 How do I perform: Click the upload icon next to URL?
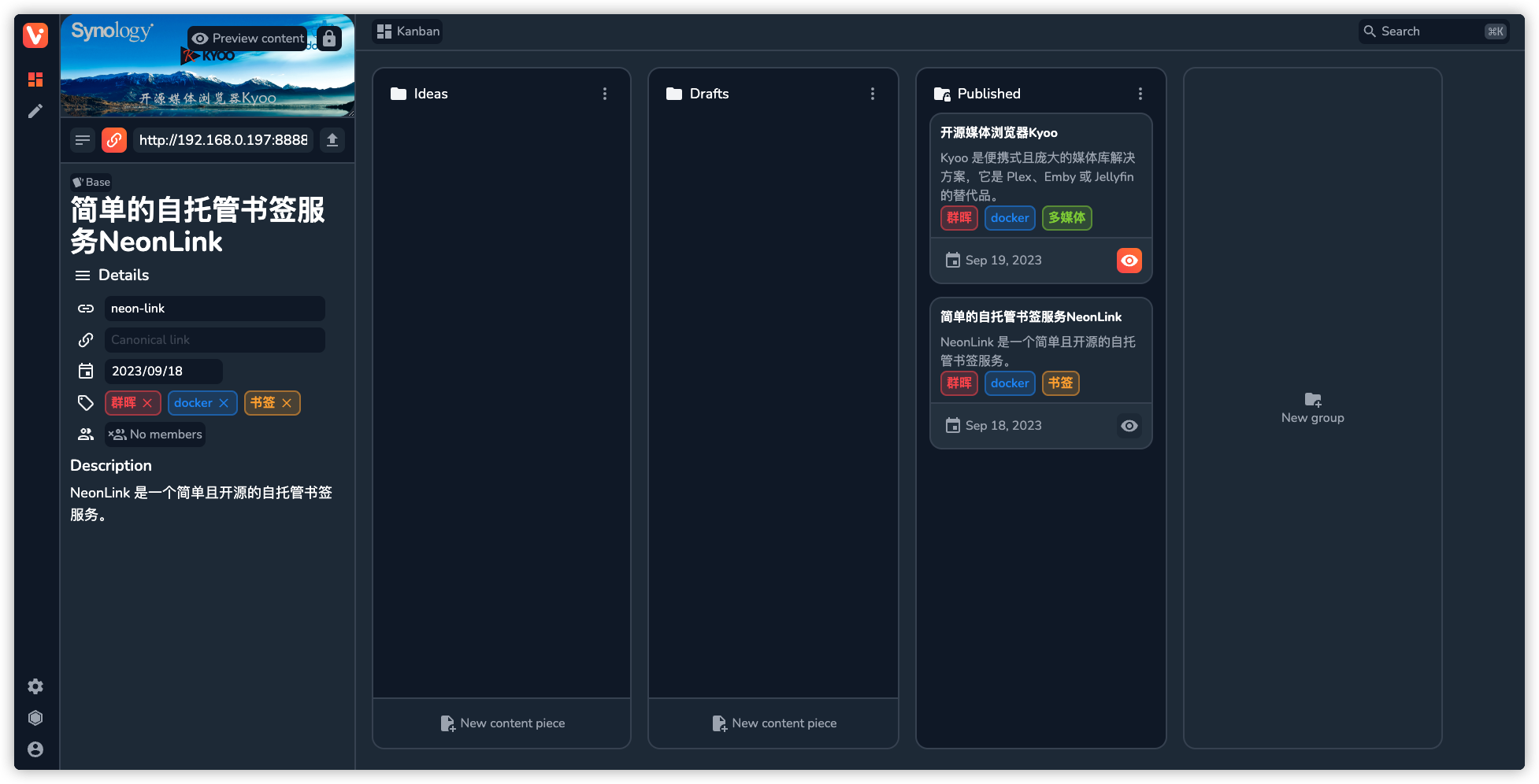332,140
